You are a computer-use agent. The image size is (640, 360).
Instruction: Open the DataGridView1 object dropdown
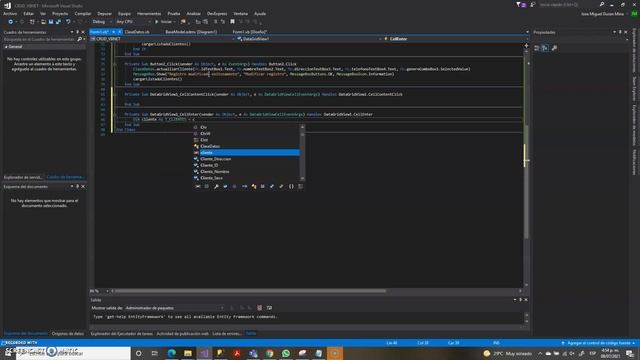[309, 39]
